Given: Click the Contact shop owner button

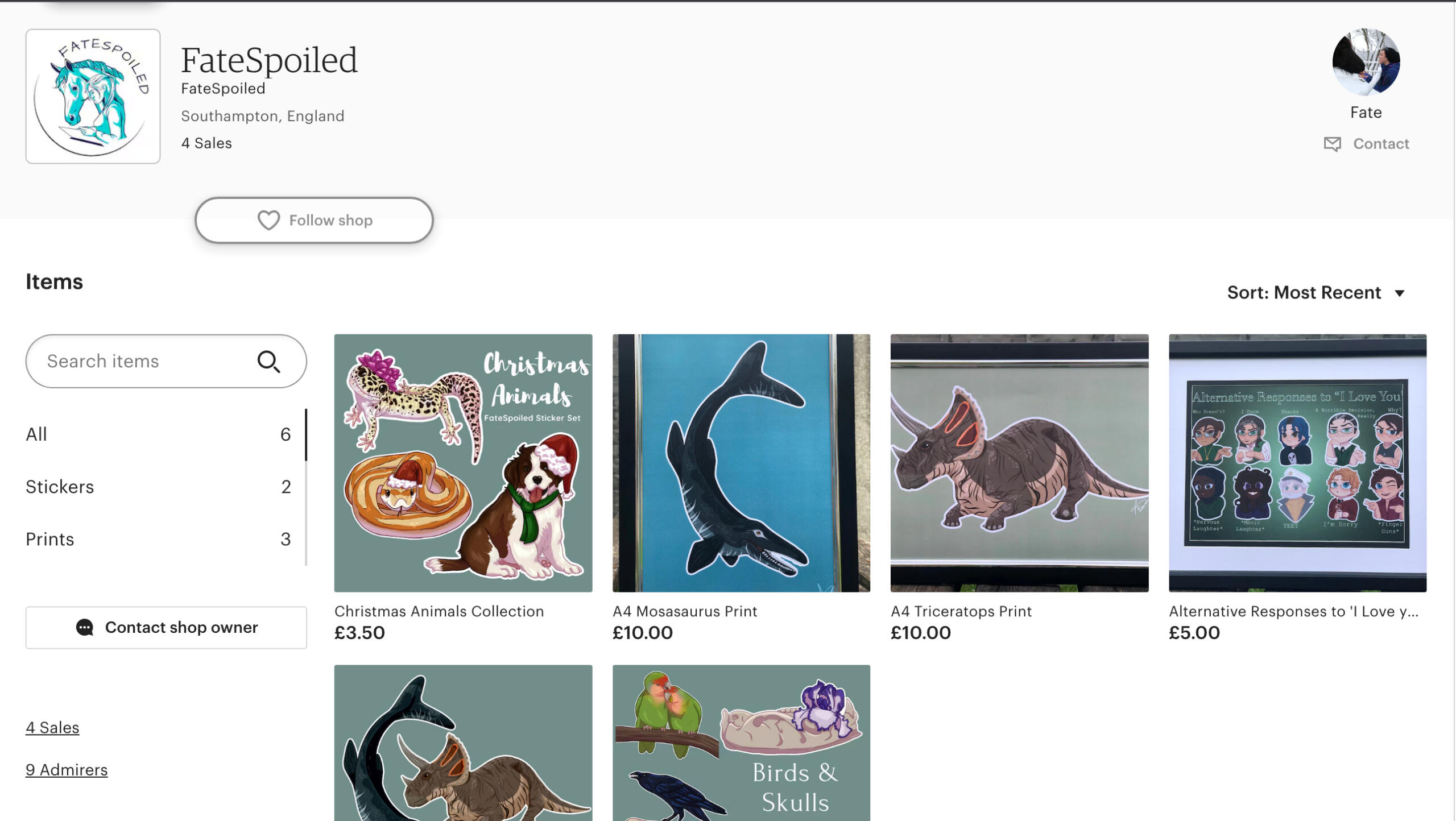Looking at the screenshot, I should (166, 627).
